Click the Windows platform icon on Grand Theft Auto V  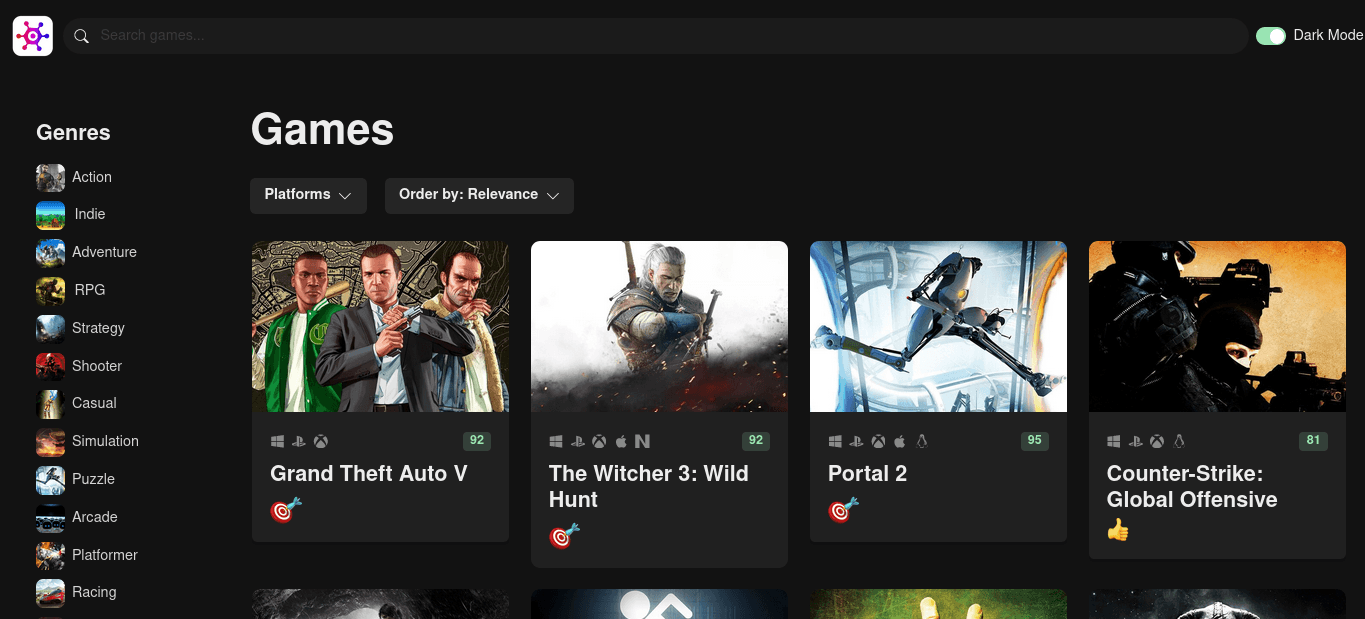click(x=278, y=441)
